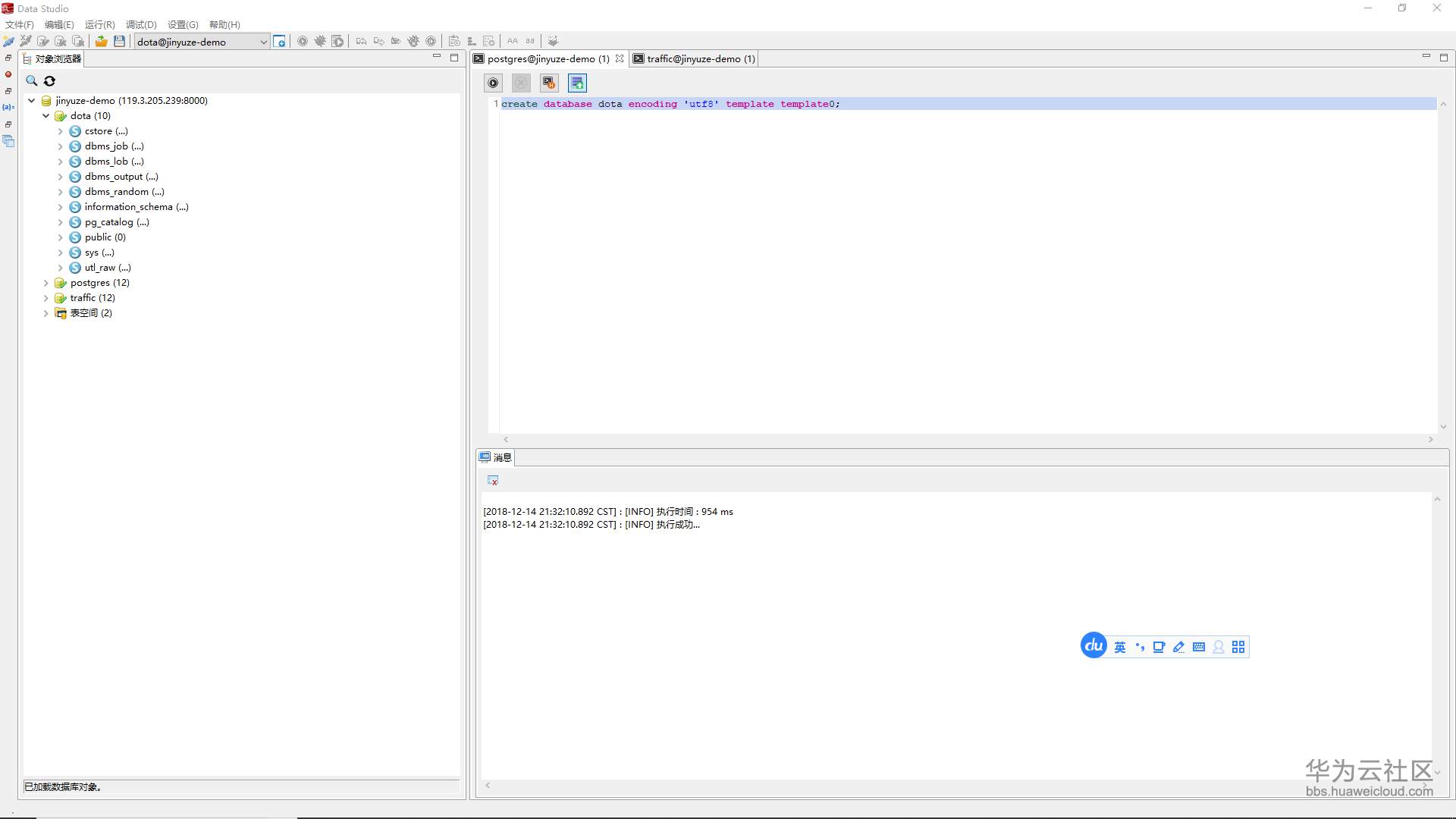Select the 表空间 (2) tablespace node
1456x819 pixels.
point(90,313)
